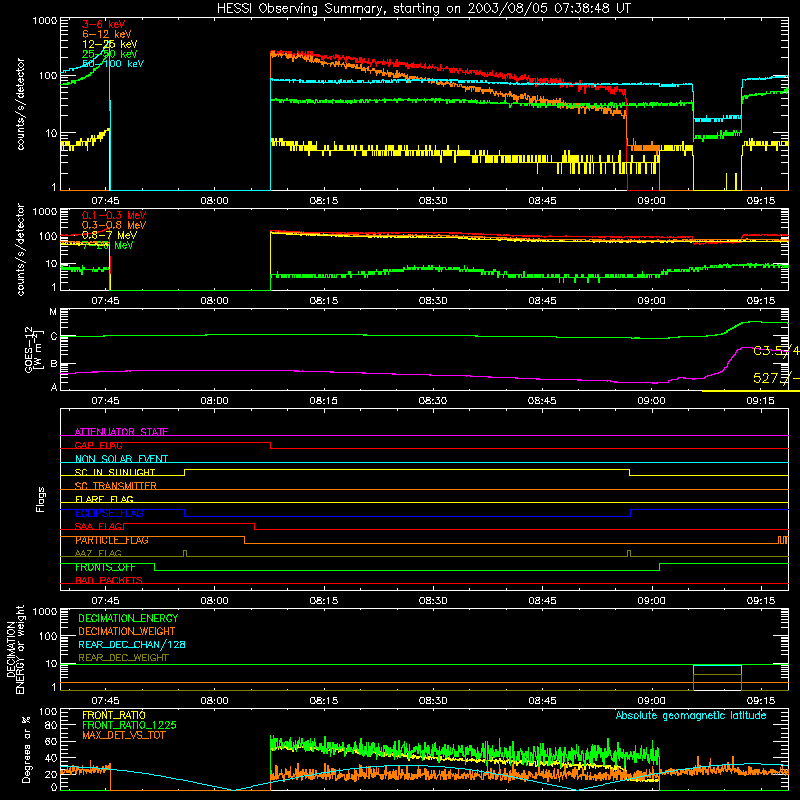This screenshot has height=800, width=800.
Task: Select the 25-50 keV legend label
Action: pyautogui.click(x=110, y=54)
